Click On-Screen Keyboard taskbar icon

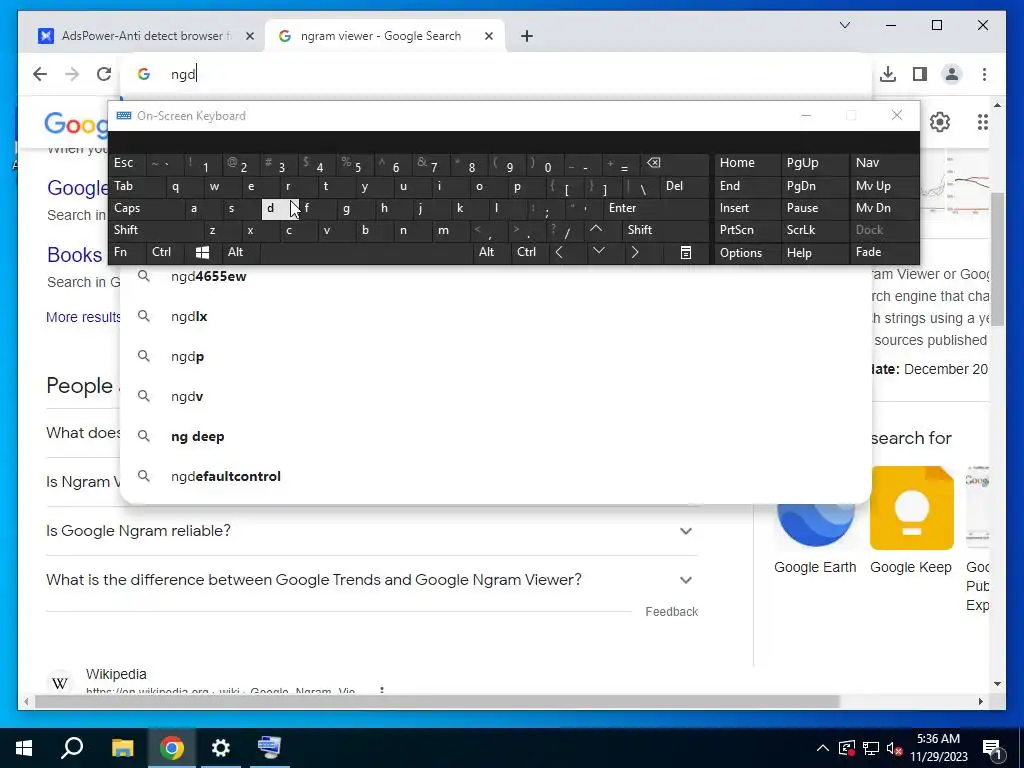click(x=269, y=748)
